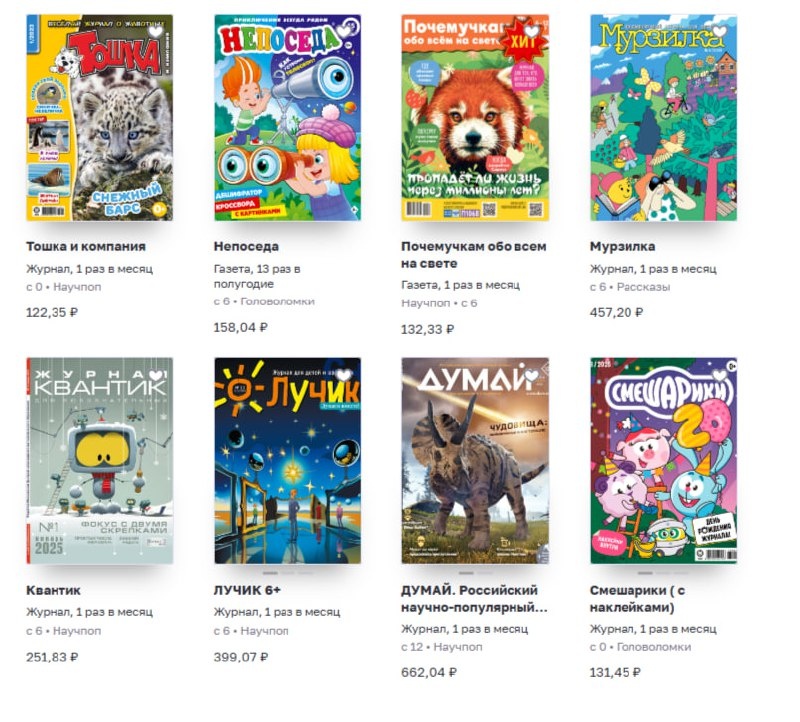Click carousel indicator under Лучик cover

tap(287, 573)
